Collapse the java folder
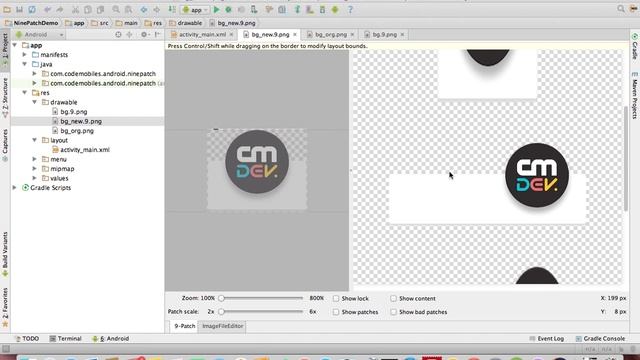The width and height of the screenshot is (640, 360). [x=24, y=64]
